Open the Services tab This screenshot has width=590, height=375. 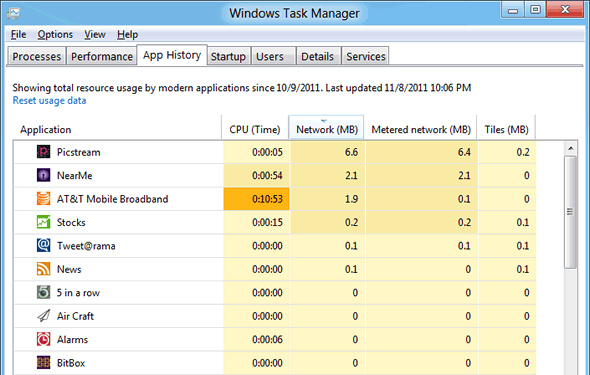coord(366,56)
